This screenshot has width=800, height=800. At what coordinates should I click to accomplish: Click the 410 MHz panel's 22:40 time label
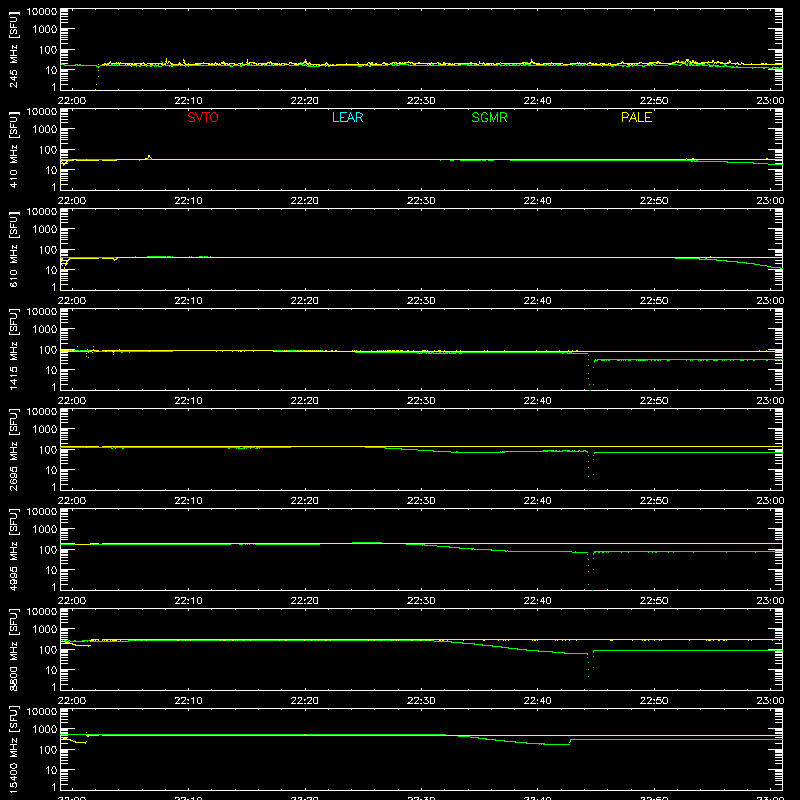537,201
